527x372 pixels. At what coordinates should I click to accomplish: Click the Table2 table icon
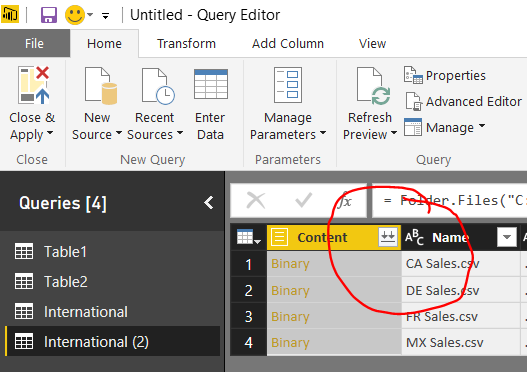click(24, 281)
